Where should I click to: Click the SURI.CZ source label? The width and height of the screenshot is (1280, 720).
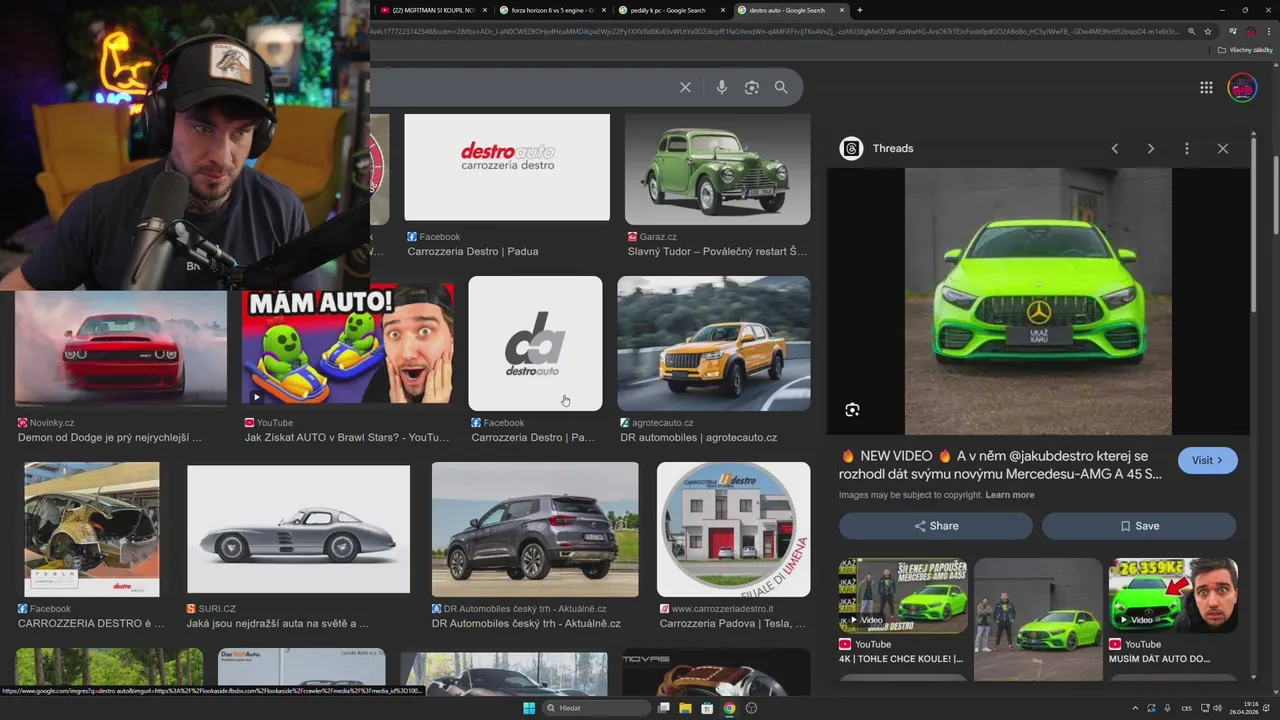[211, 609]
